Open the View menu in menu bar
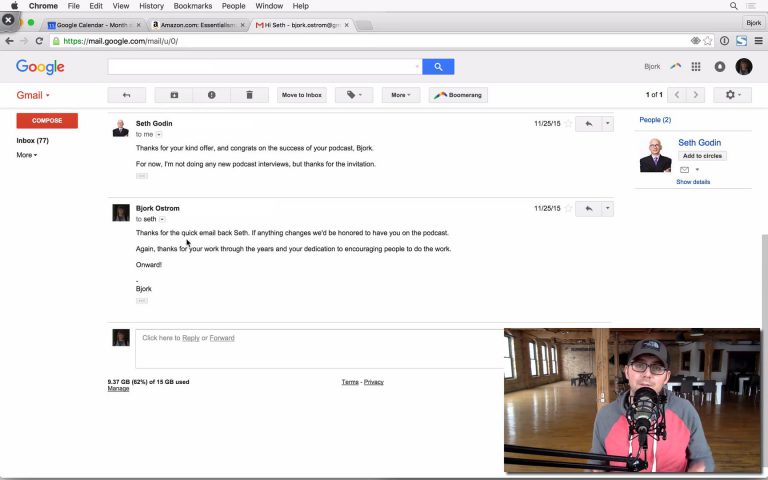The image size is (768, 480). pyautogui.click(x=120, y=6)
